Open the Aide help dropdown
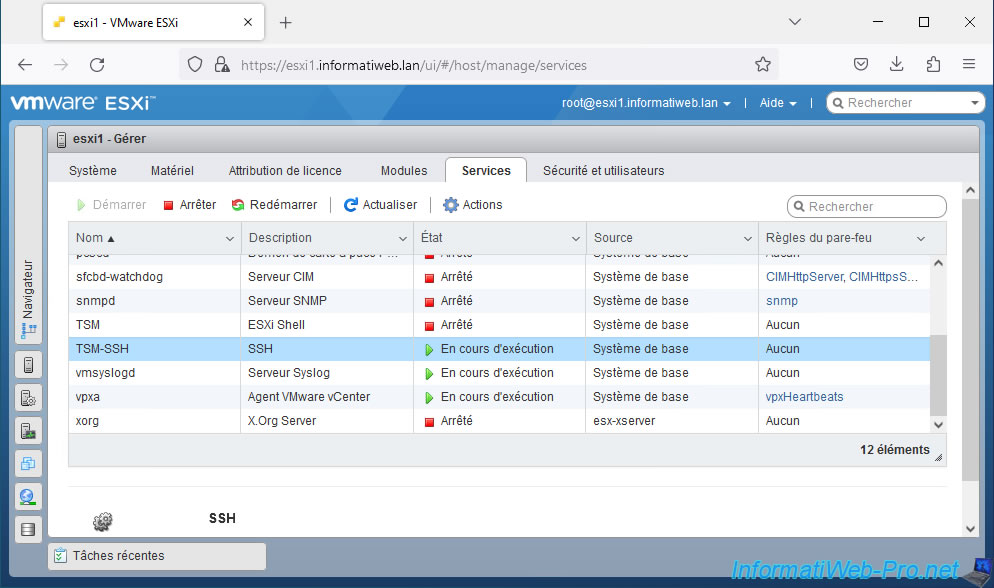This screenshot has width=994, height=588. (778, 103)
